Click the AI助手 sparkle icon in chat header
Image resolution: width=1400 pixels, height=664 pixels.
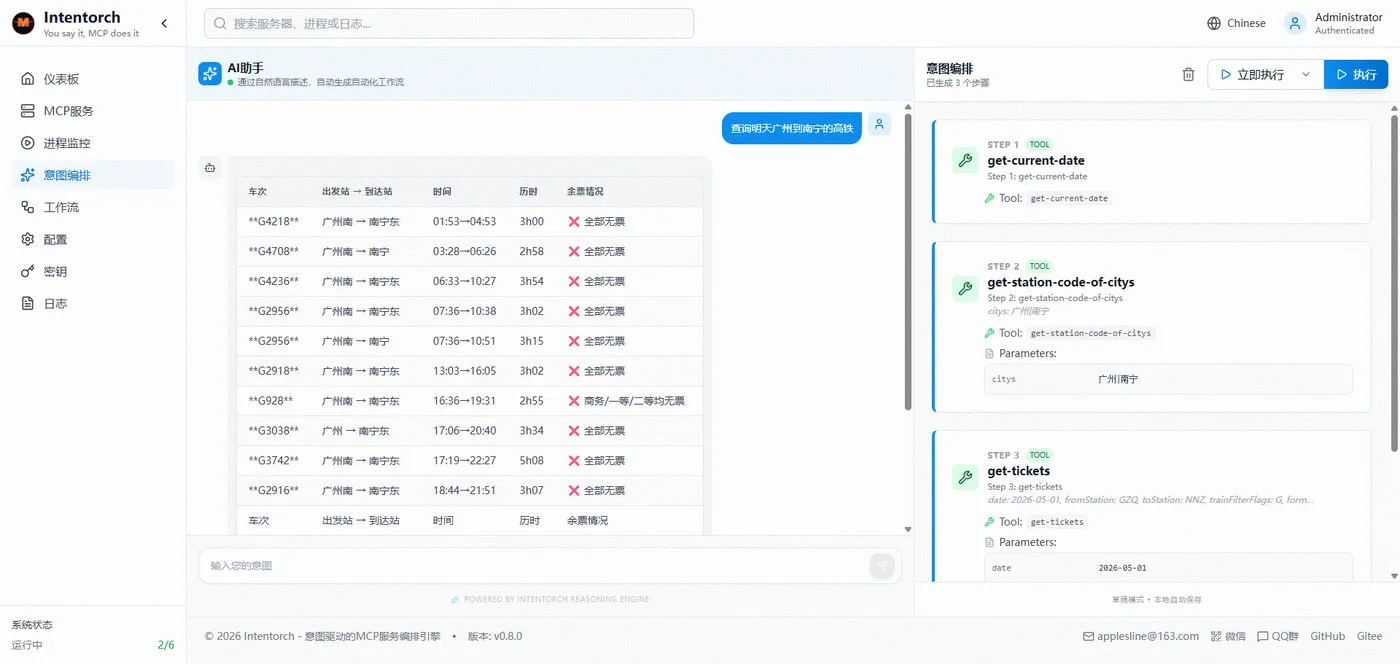pos(210,74)
